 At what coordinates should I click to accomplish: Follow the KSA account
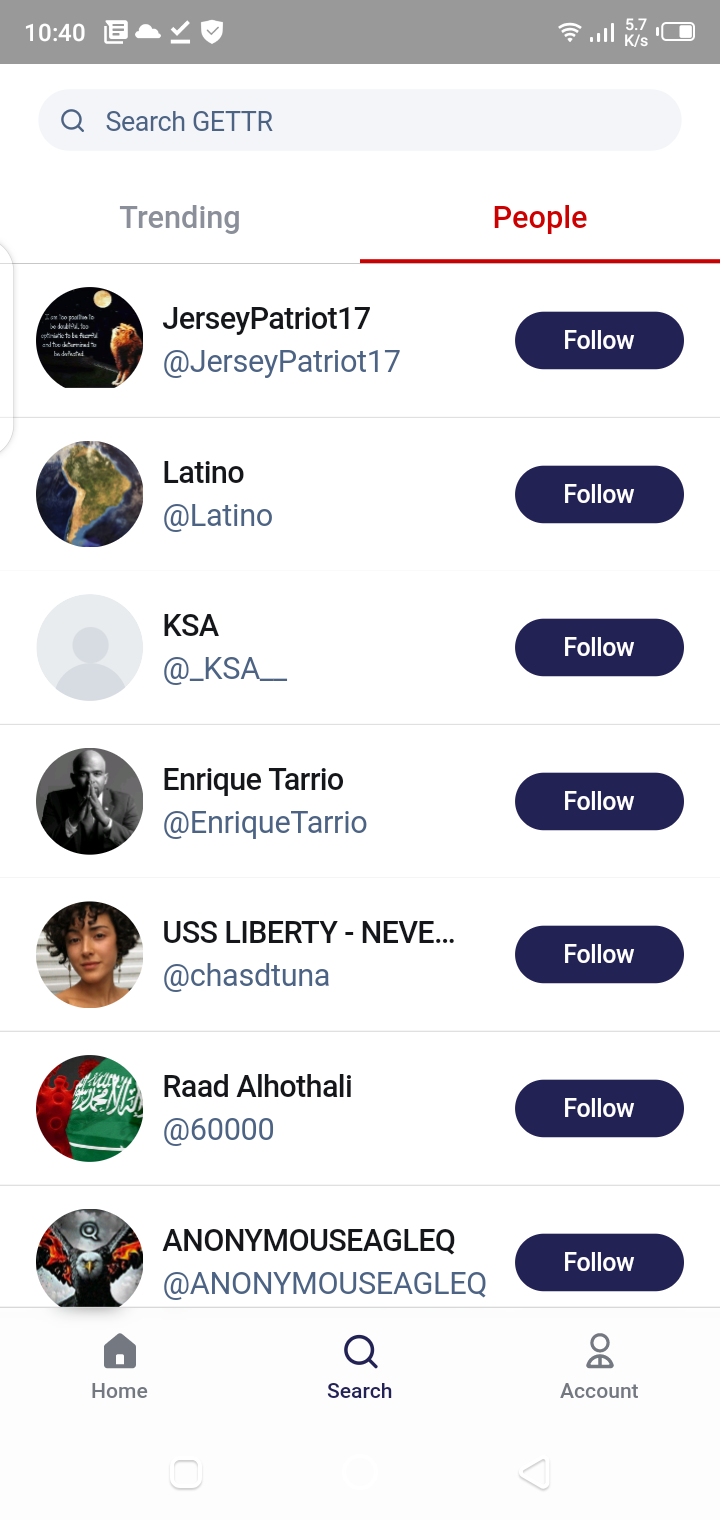(x=599, y=647)
